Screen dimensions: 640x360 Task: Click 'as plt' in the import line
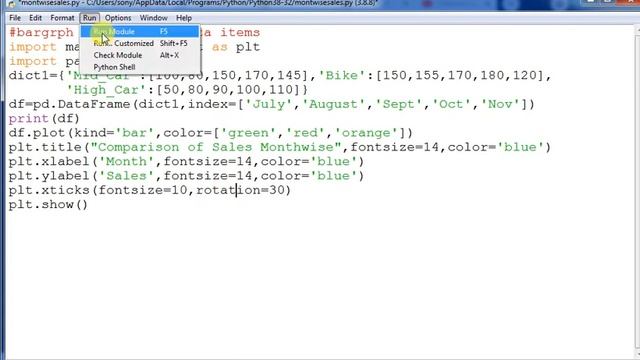pos(236,47)
